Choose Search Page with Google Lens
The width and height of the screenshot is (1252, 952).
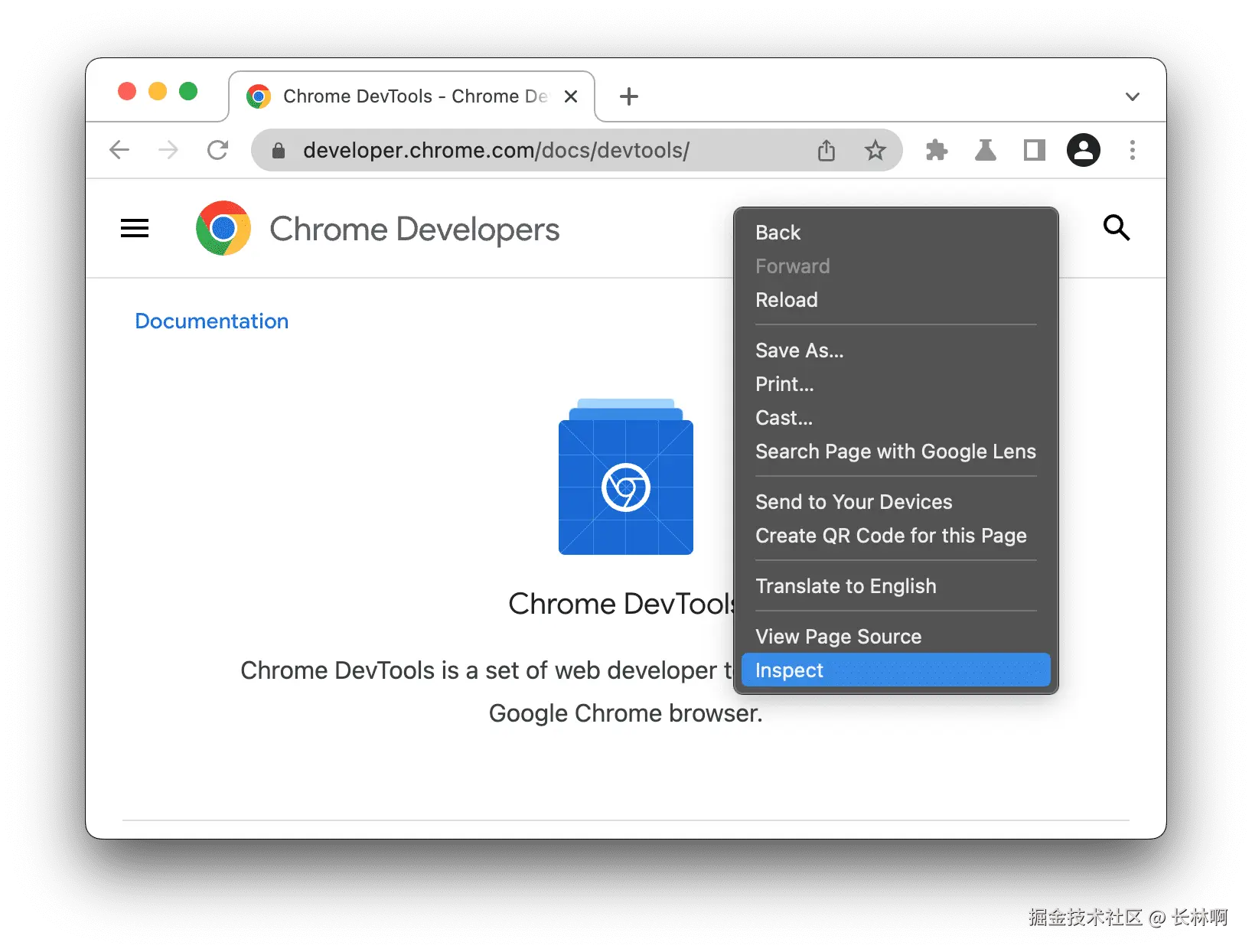(896, 452)
